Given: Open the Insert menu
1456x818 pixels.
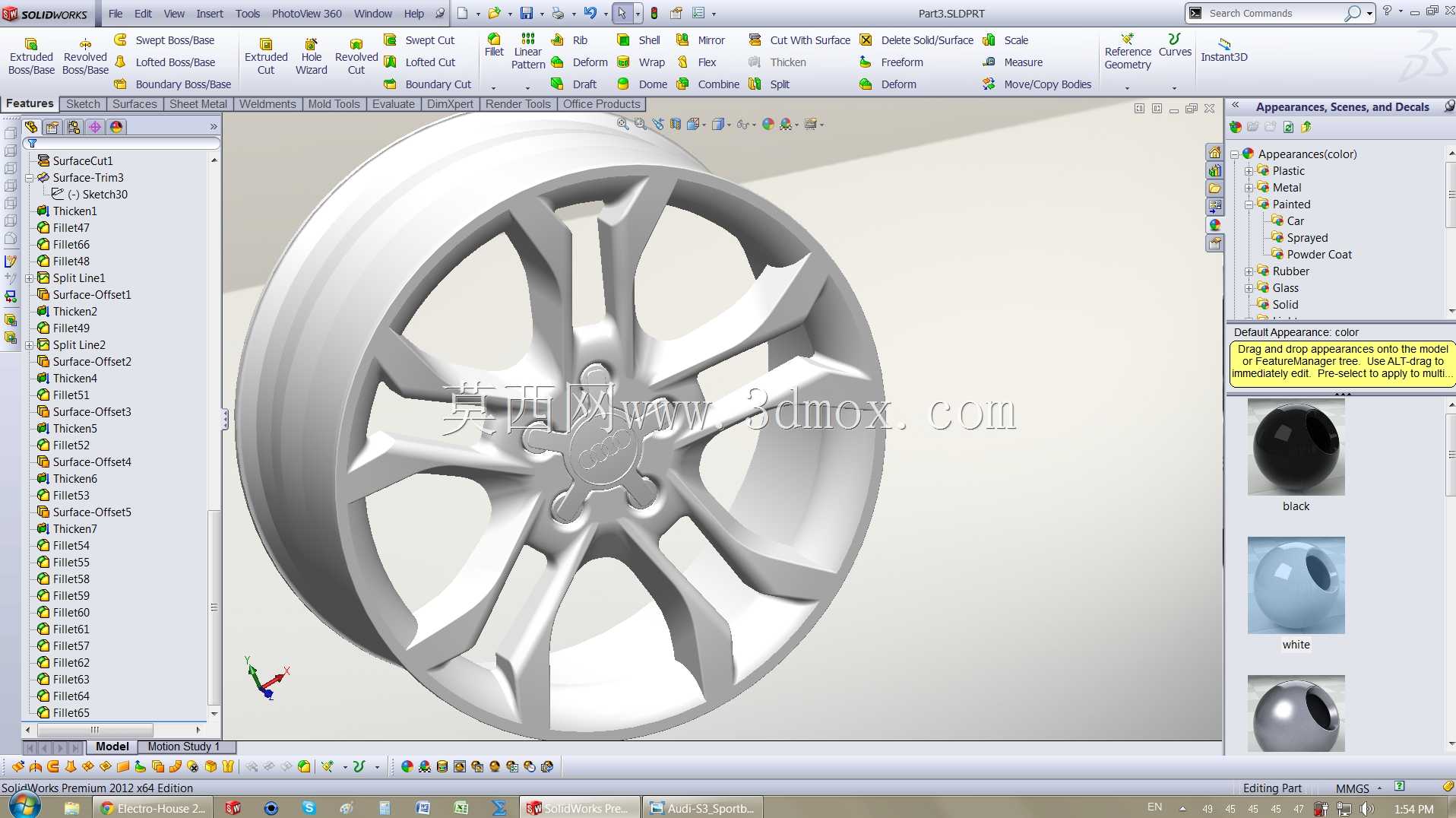Looking at the screenshot, I should 210,14.
